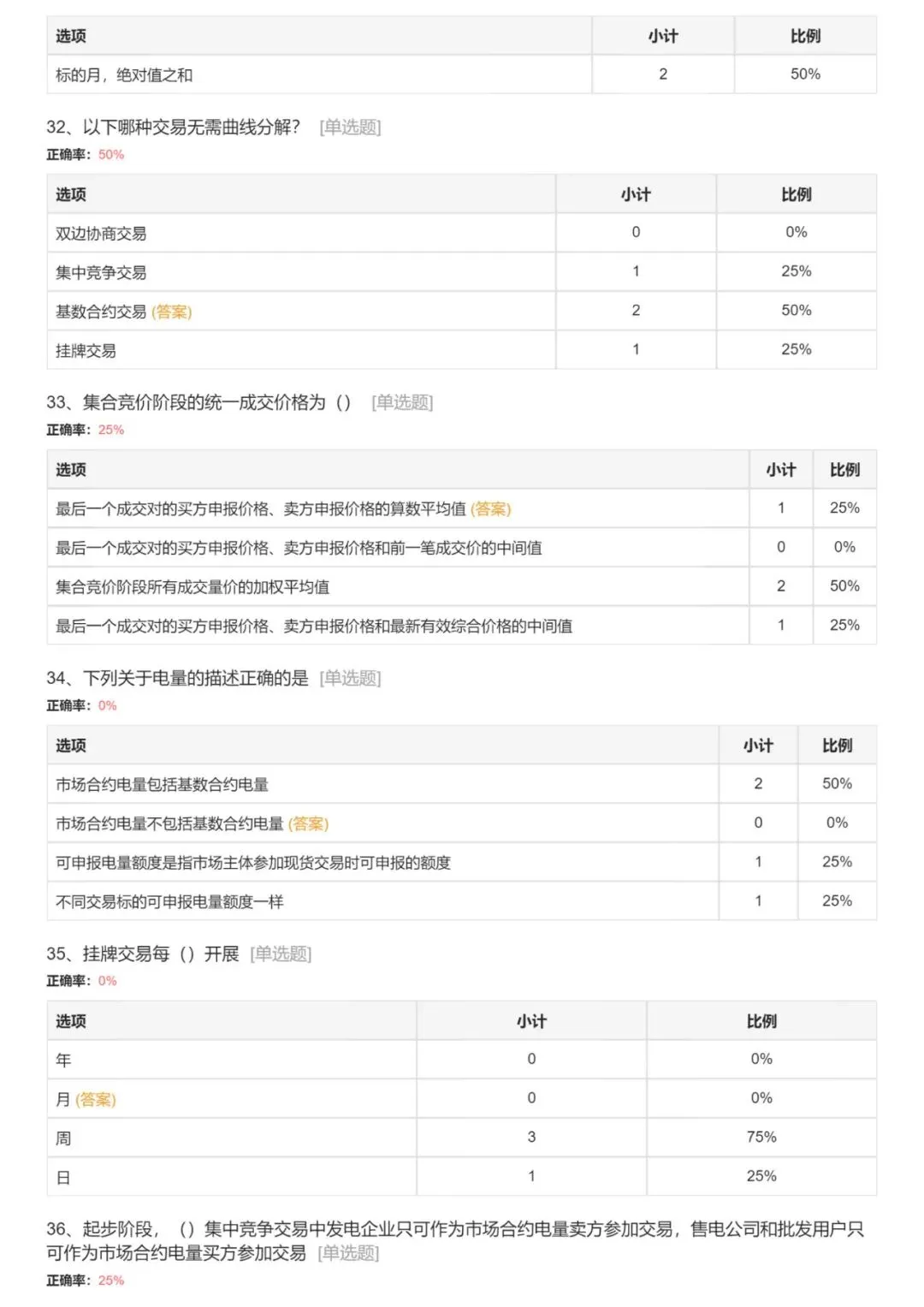Viewport: 924px width, 1307px height.
Task: Click 市场合约电量不包括基数合约电量 answer row
Action: coord(462,823)
